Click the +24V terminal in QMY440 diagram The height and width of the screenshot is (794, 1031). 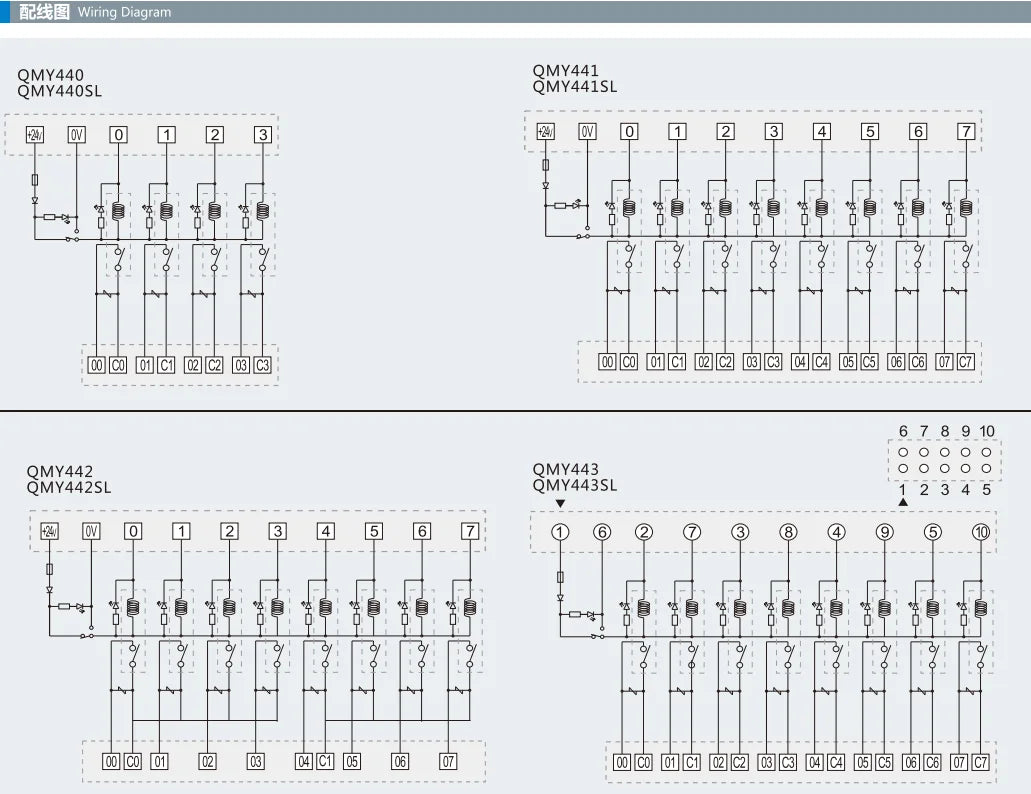click(35, 135)
